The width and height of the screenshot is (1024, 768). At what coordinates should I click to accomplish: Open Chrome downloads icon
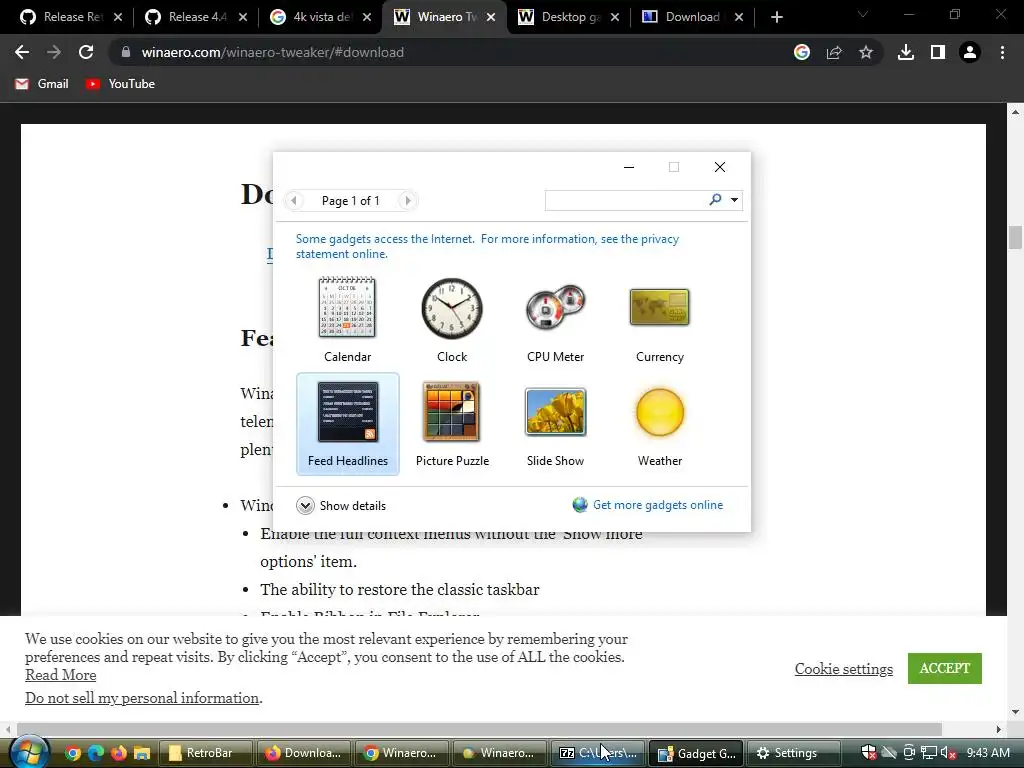click(906, 52)
